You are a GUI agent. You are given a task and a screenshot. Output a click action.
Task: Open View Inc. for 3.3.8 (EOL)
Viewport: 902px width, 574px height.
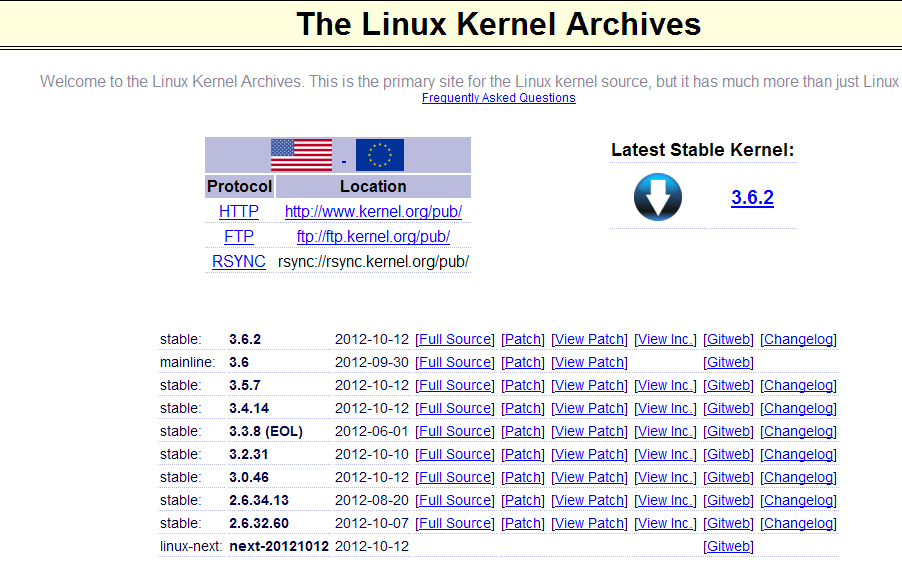click(x=666, y=431)
